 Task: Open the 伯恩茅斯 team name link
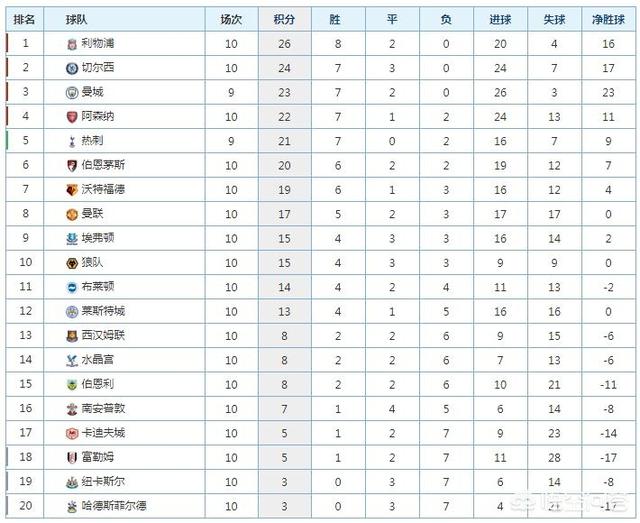(x=103, y=165)
